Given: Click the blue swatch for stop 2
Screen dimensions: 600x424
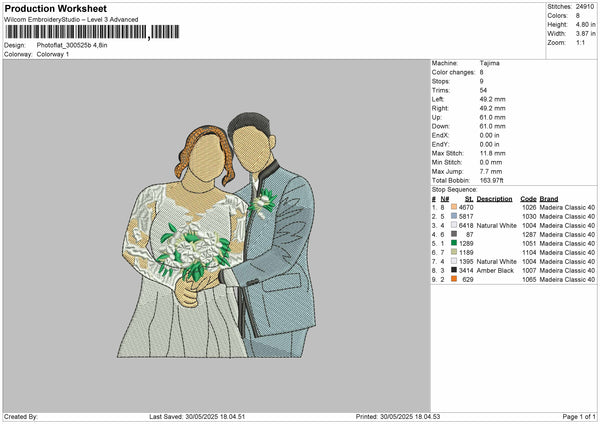Looking at the screenshot, I should (x=454, y=216).
